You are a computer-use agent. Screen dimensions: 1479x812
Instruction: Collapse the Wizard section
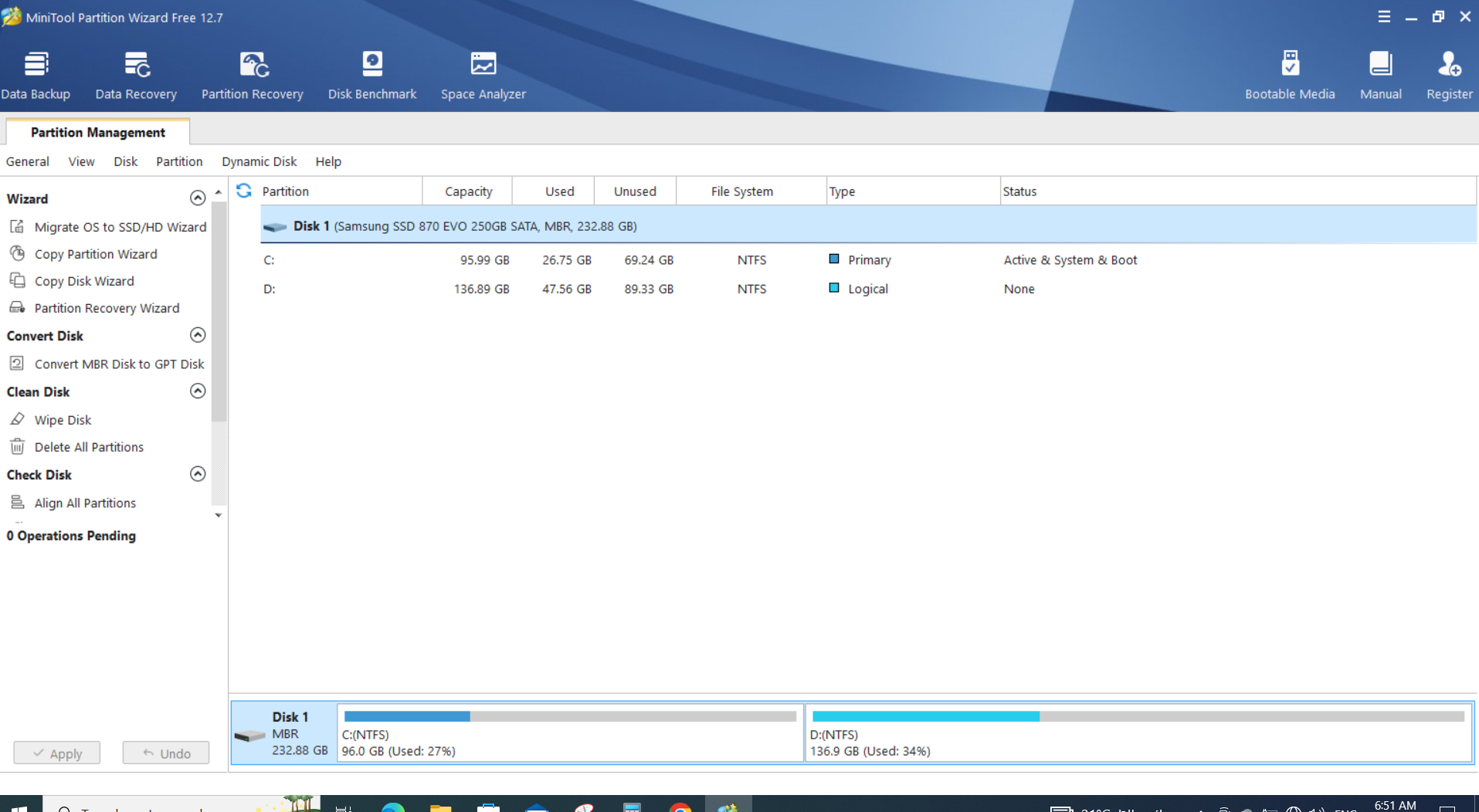click(198, 198)
